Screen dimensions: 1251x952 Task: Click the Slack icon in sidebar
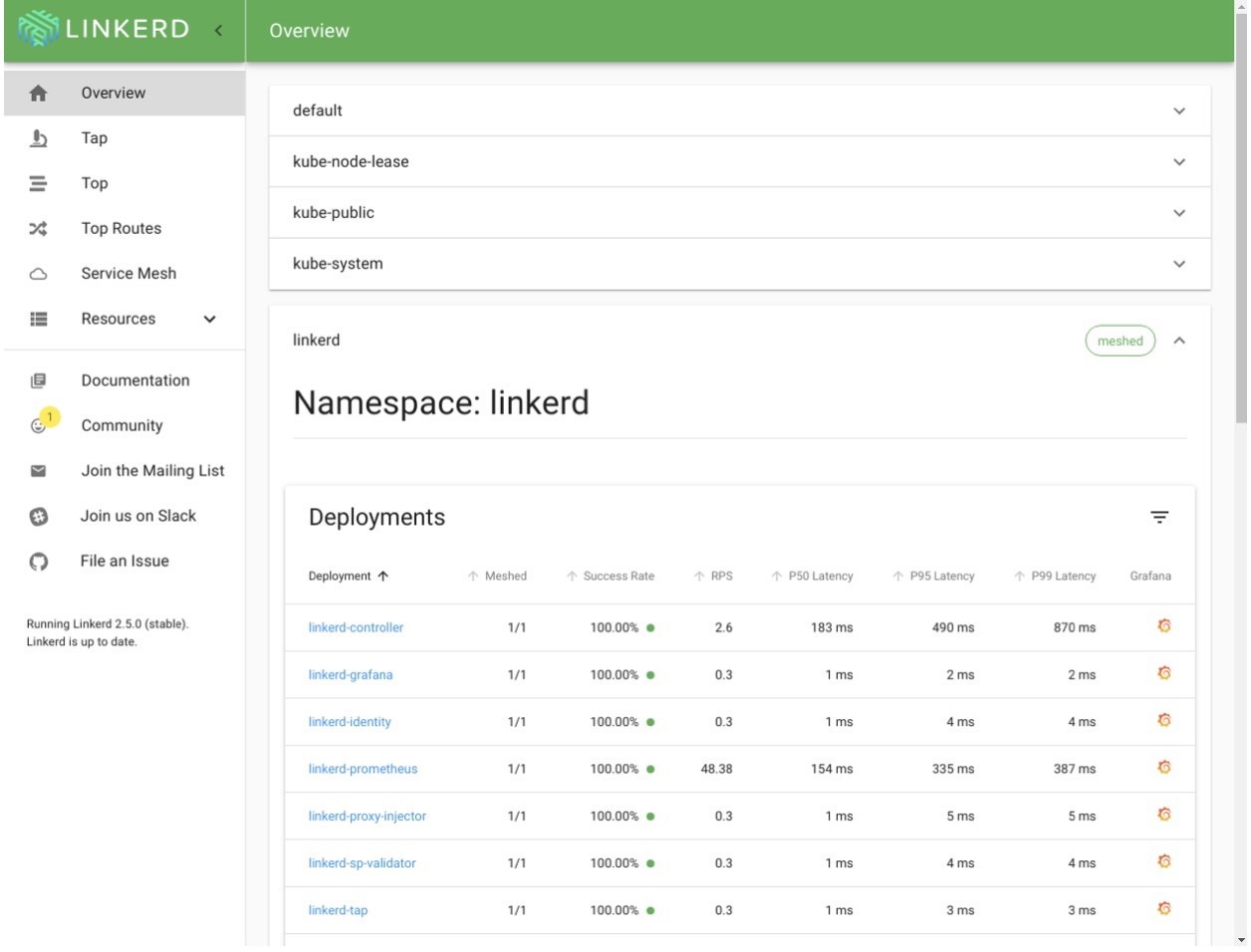[x=38, y=516]
